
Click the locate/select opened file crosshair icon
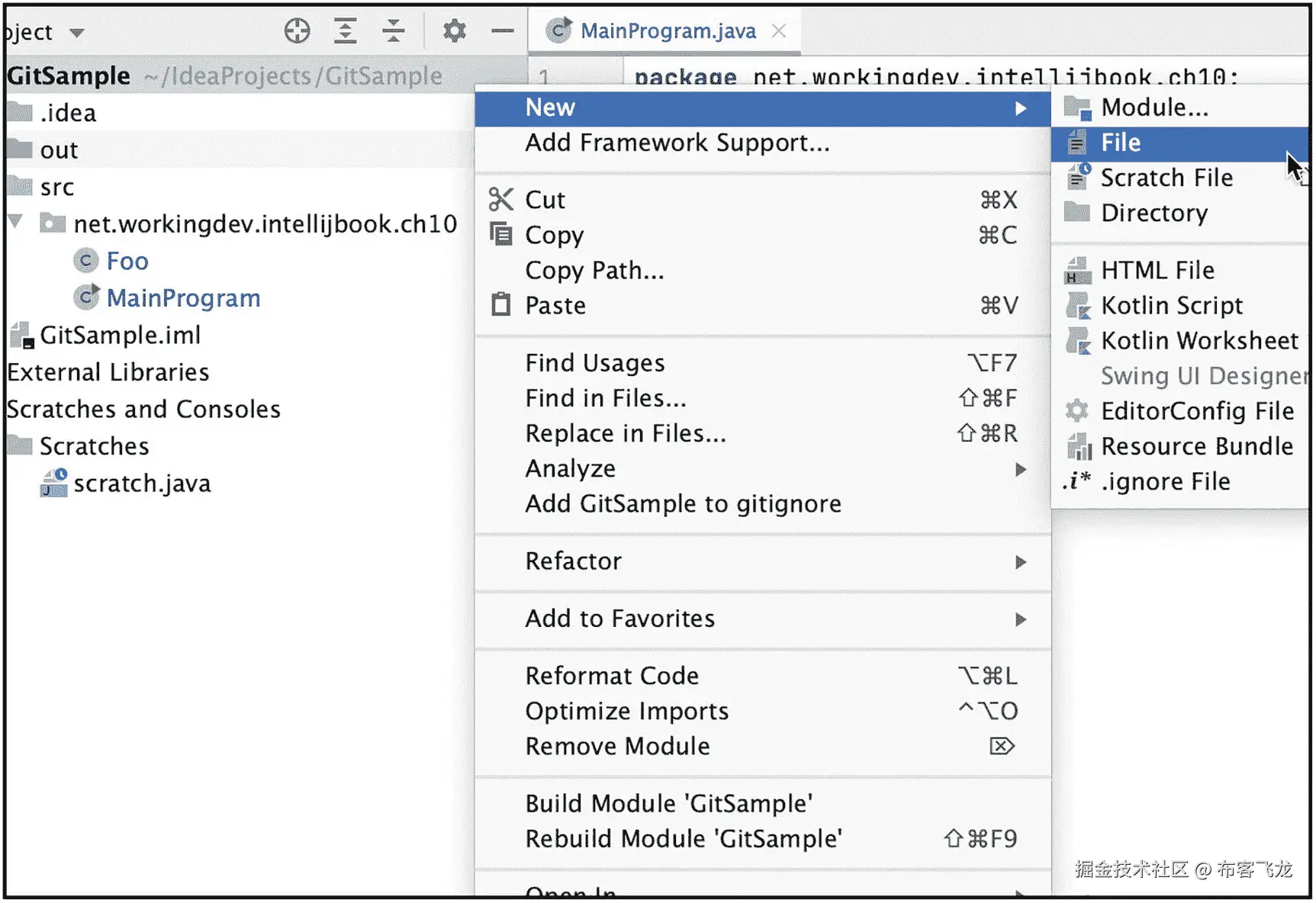[x=297, y=31]
